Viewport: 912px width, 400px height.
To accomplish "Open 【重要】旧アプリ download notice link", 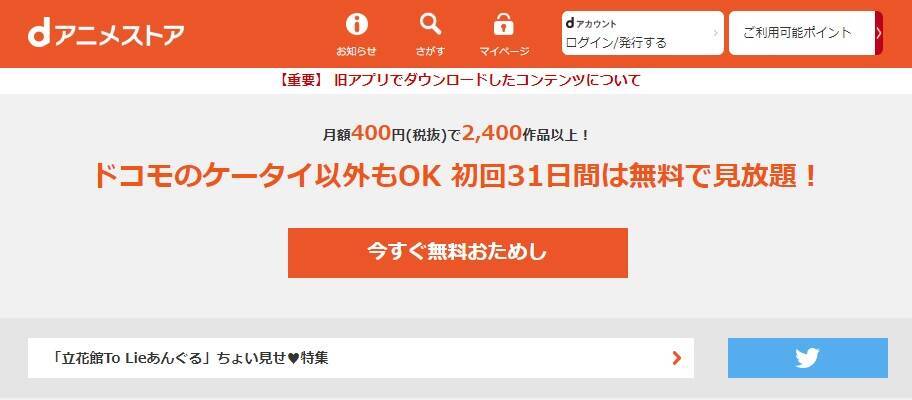I will [x=459, y=80].
